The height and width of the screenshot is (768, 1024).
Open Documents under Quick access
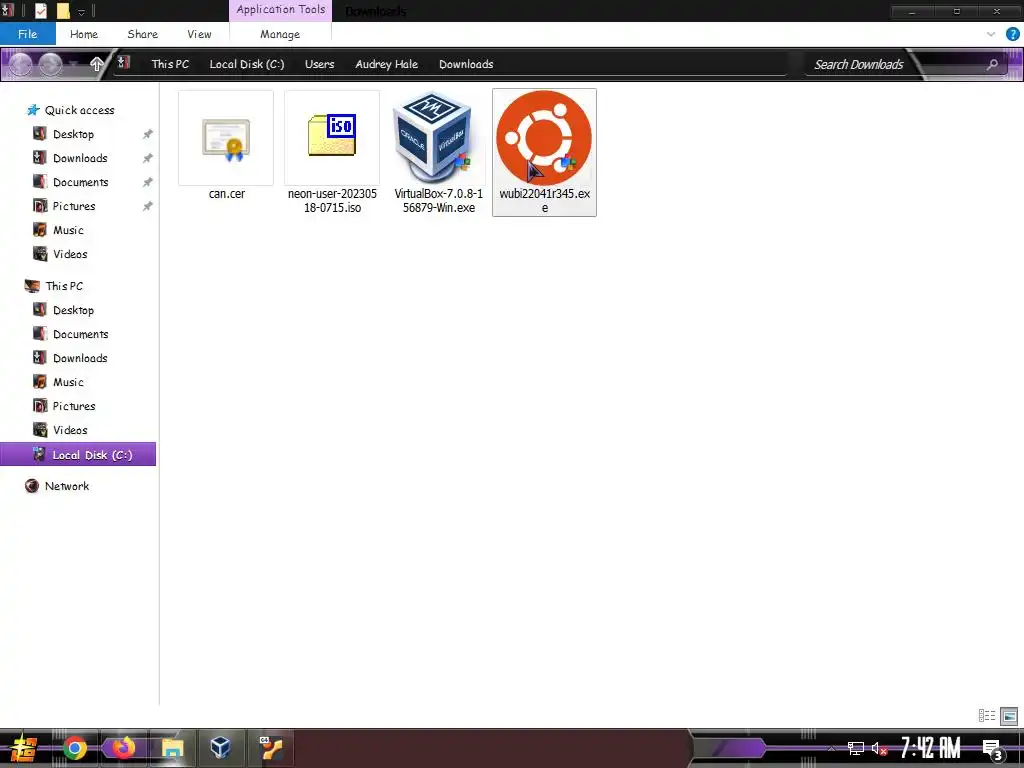78,182
